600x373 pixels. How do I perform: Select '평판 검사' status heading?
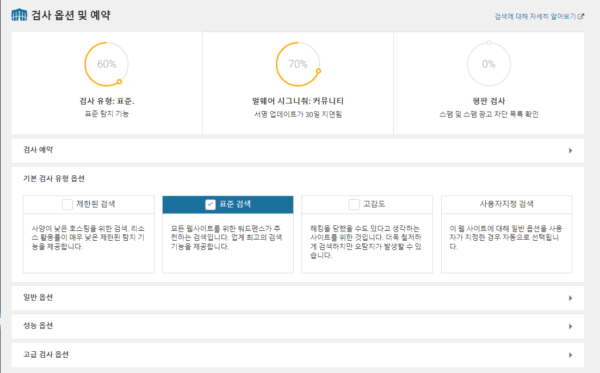click(489, 101)
